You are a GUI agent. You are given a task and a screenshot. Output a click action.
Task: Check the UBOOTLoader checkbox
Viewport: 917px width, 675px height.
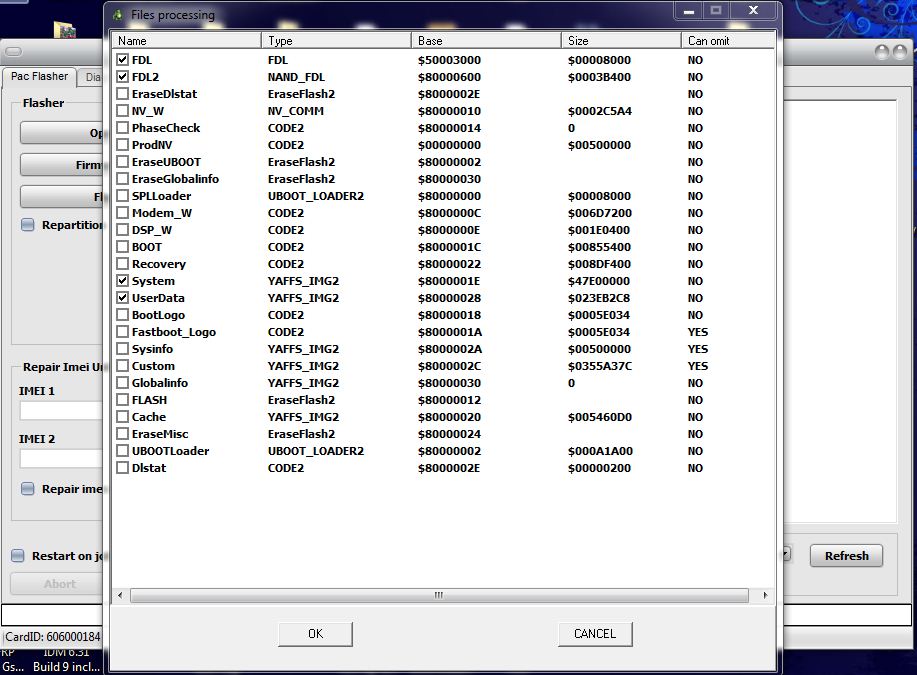122,451
